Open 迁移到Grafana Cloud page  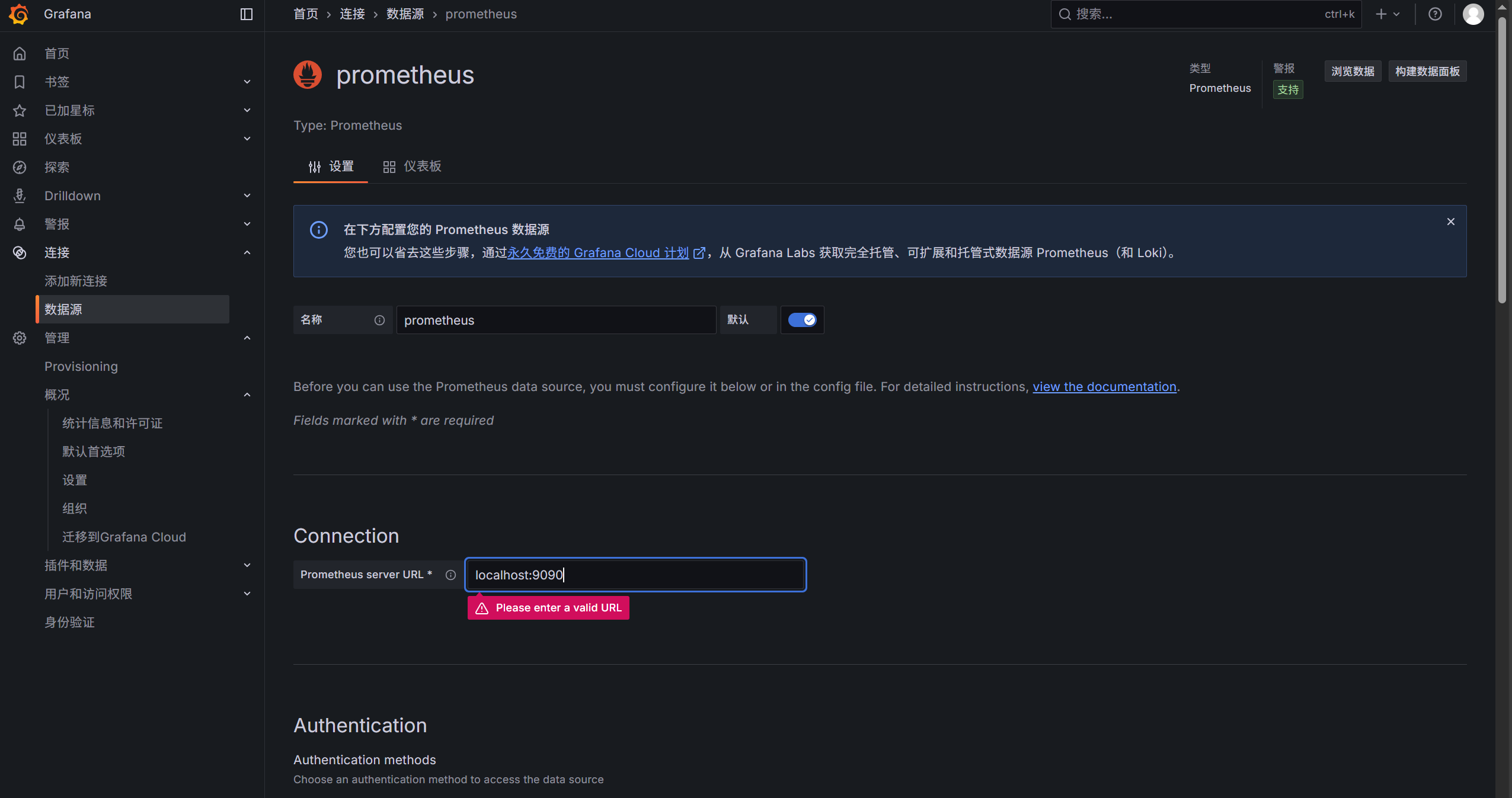tap(124, 537)
